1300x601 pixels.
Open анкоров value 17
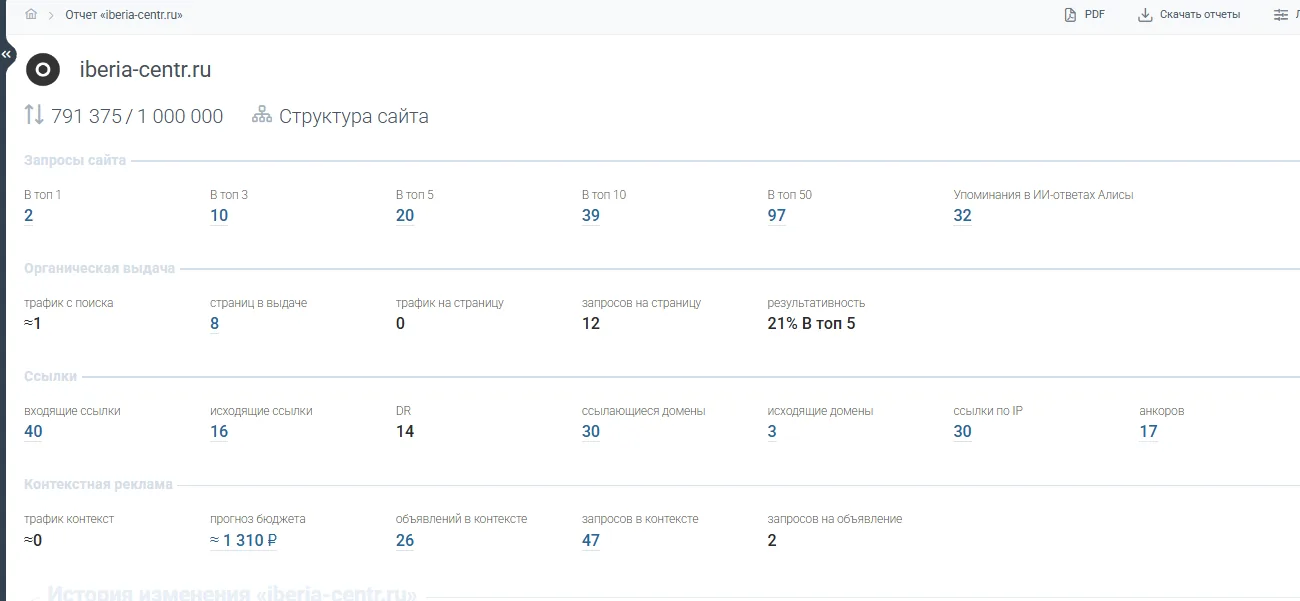click(1149, 431)
